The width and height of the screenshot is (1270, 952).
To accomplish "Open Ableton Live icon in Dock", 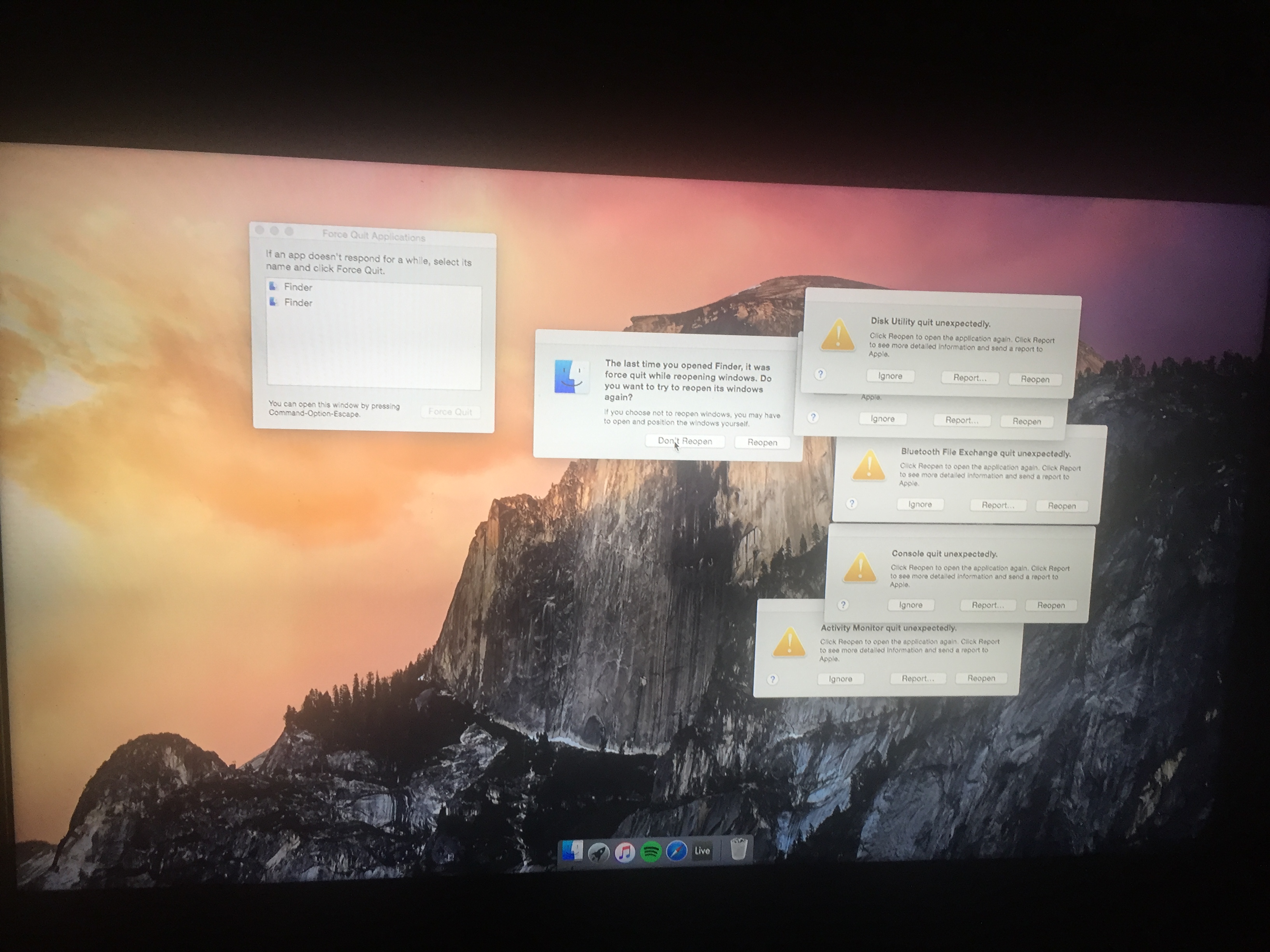I will coord(702,850).
